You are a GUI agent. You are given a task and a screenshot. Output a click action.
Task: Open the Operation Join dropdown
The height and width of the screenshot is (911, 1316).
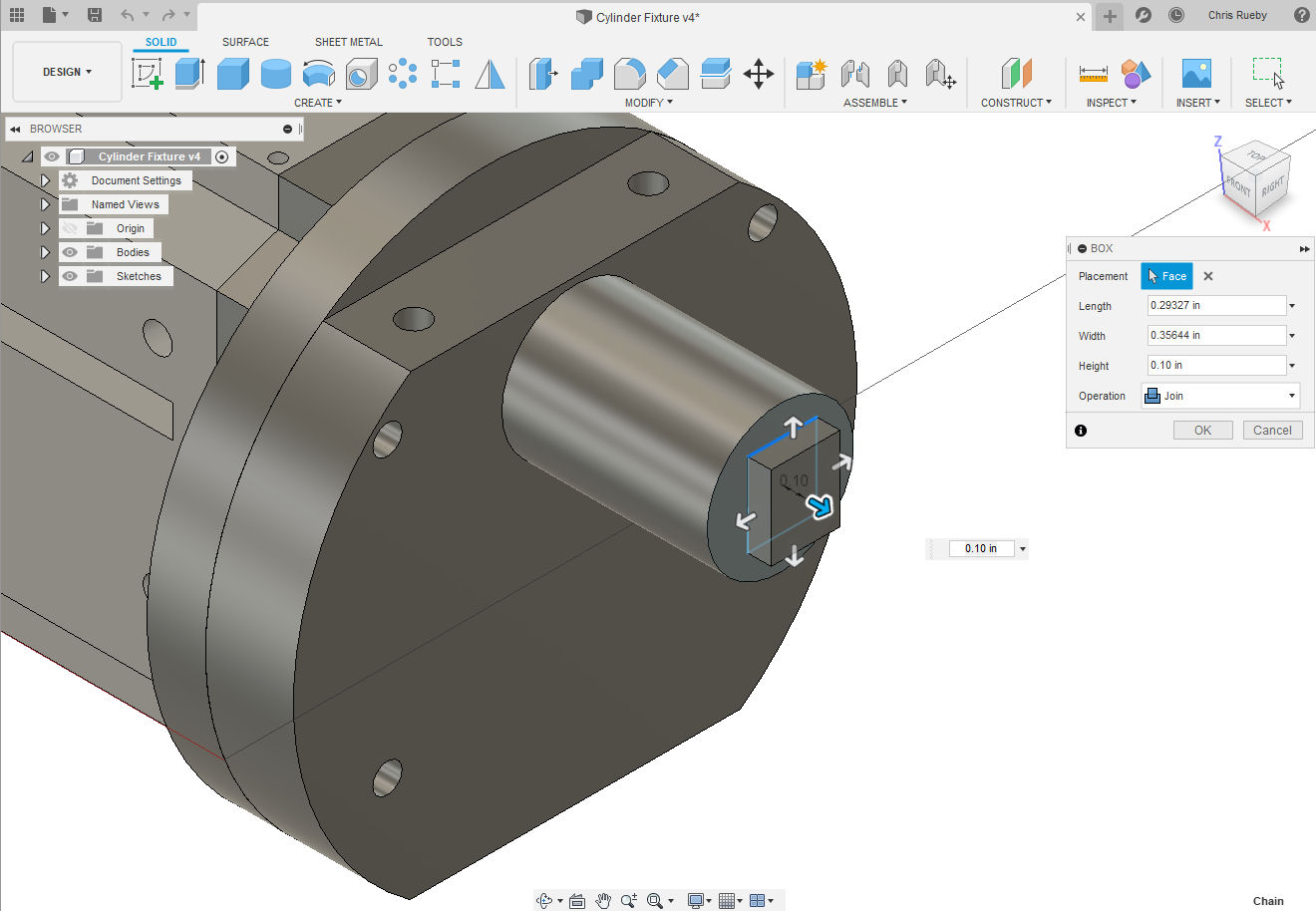click(1220, 396)
